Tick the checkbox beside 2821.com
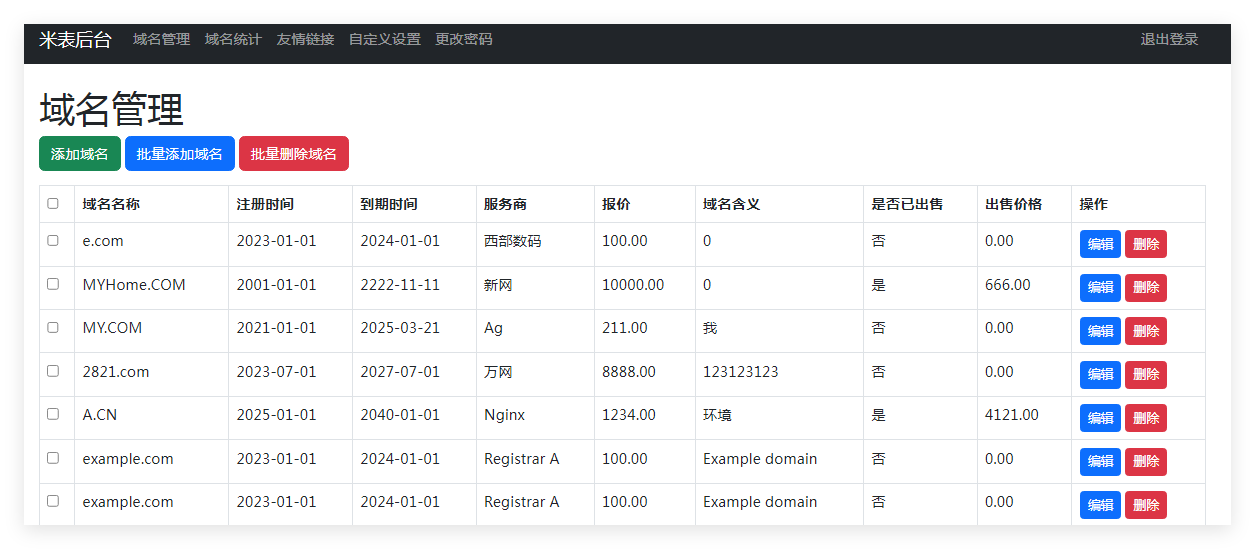Screen dimensions: 1255x549 (53, 370)
